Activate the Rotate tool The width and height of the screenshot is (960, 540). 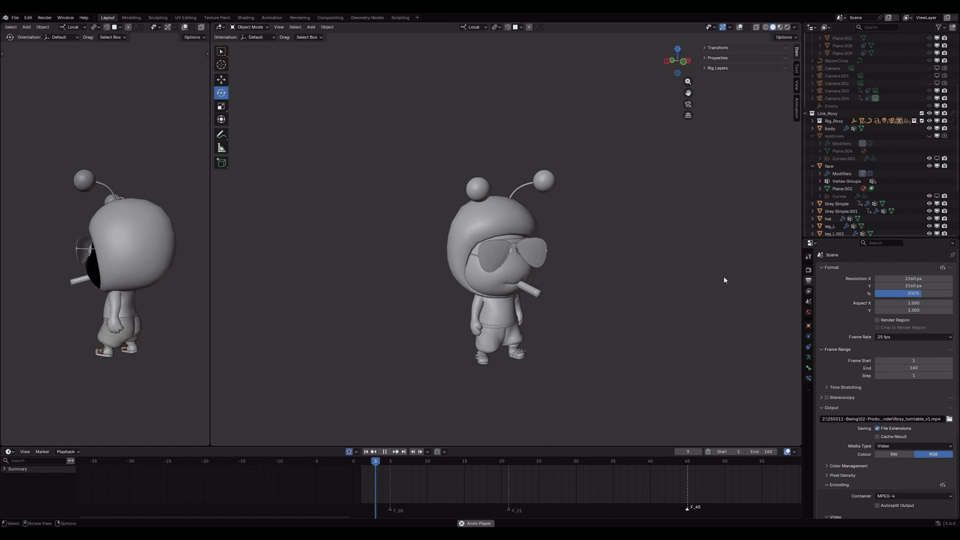tap(221, 93)
